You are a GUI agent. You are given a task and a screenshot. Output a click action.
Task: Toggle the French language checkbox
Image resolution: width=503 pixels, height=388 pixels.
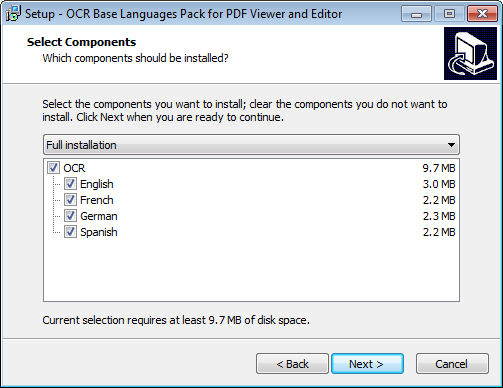(70, 200)
